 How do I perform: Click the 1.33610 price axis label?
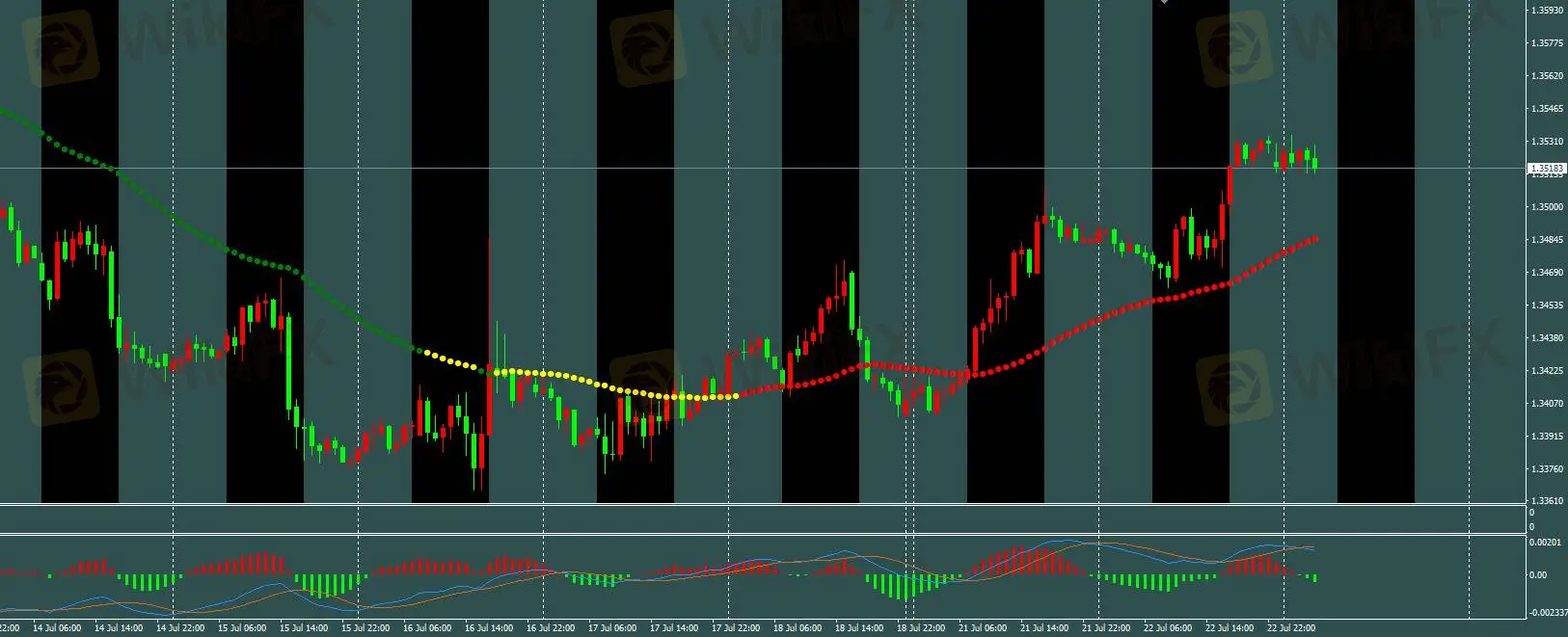[x=1547, y=501]
